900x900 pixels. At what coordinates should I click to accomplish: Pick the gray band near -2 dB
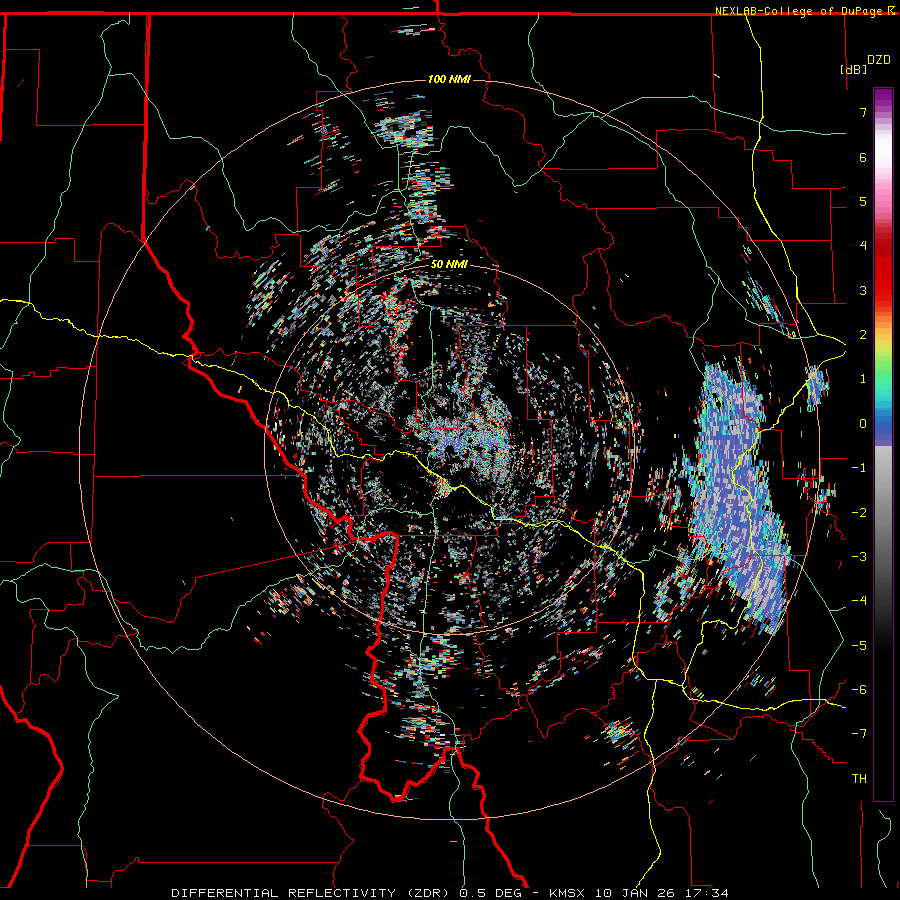(x=883, y=512)
